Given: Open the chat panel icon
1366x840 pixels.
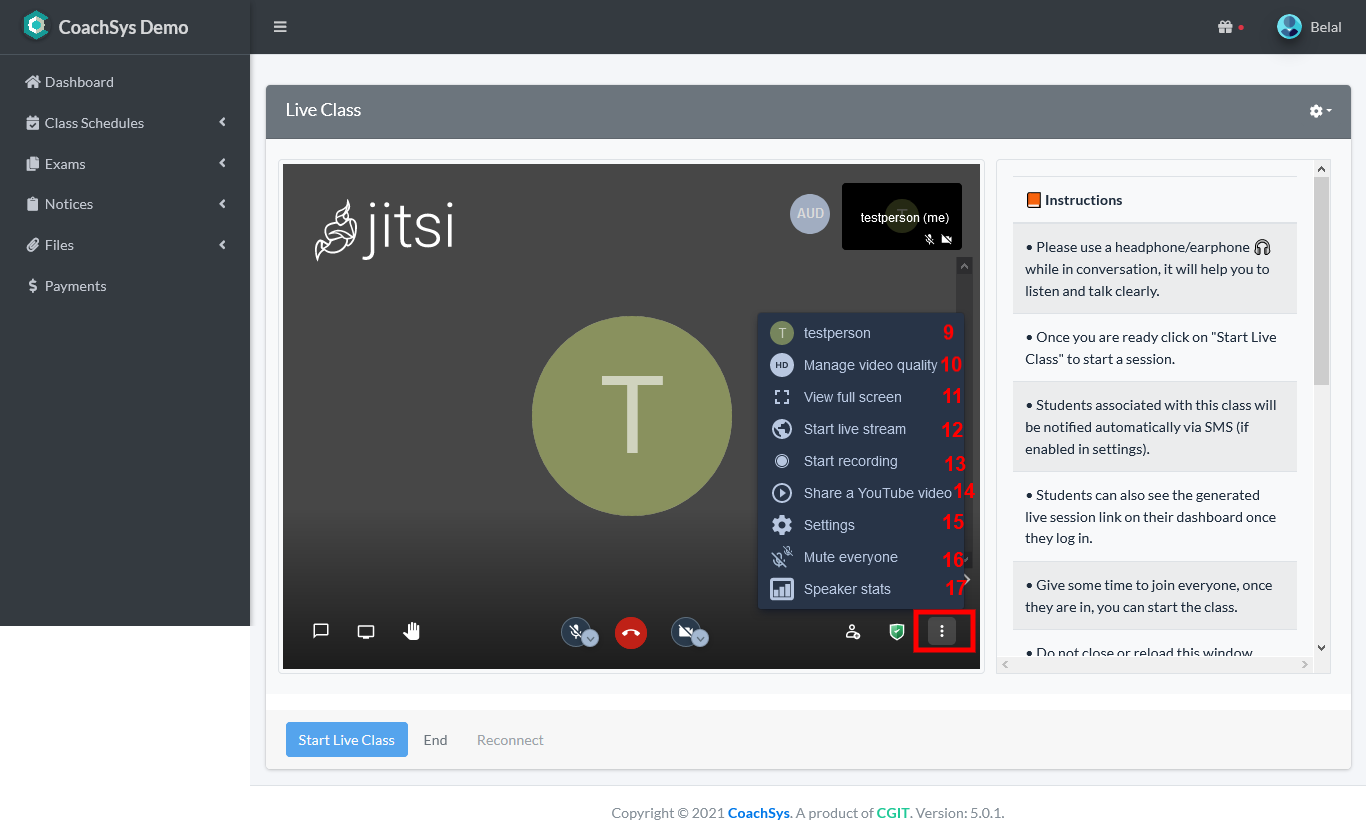Looking at the screenshot, I should (321, 631).
